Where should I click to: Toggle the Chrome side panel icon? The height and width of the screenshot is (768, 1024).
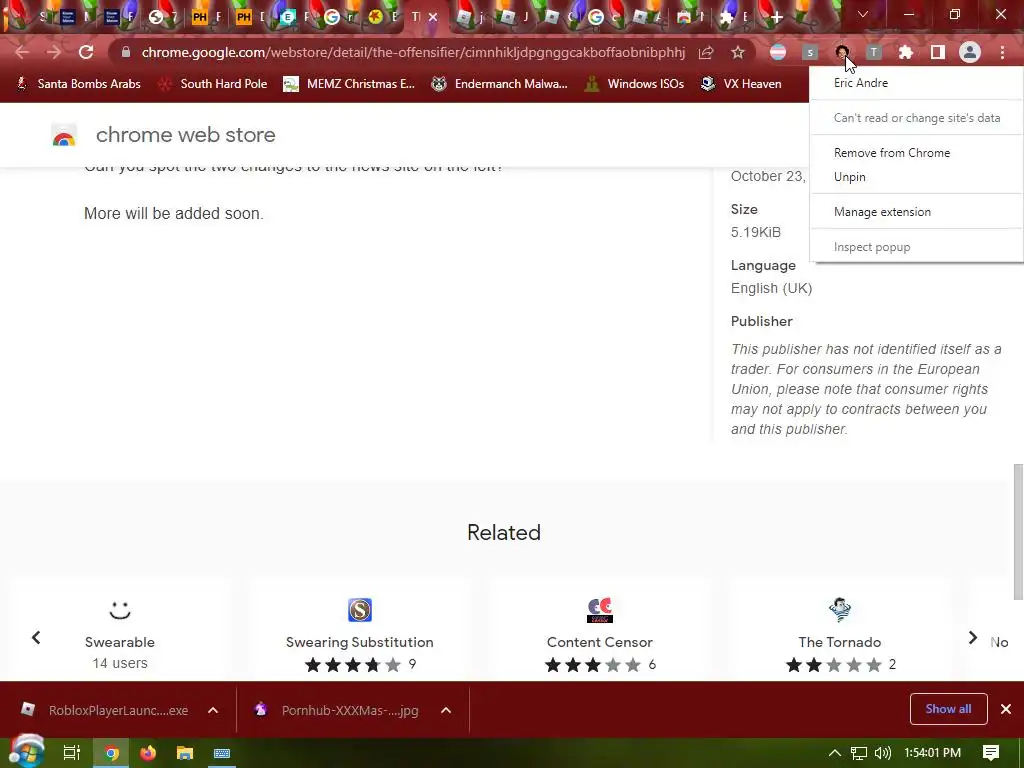938,52
